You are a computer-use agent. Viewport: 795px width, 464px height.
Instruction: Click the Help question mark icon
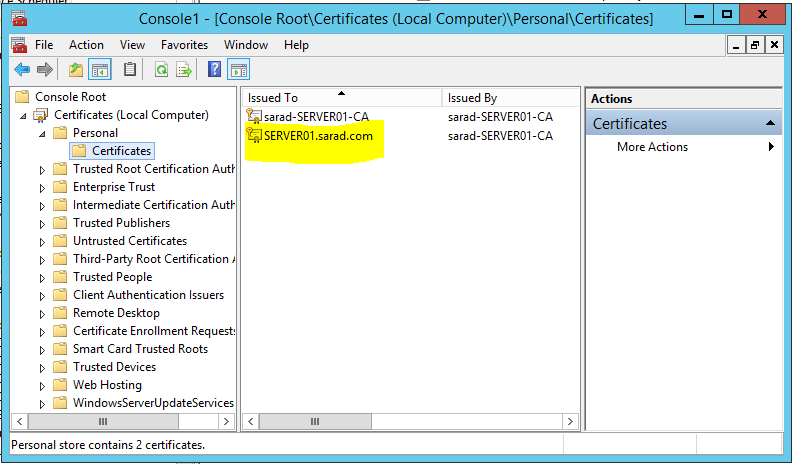coord(214,69)
